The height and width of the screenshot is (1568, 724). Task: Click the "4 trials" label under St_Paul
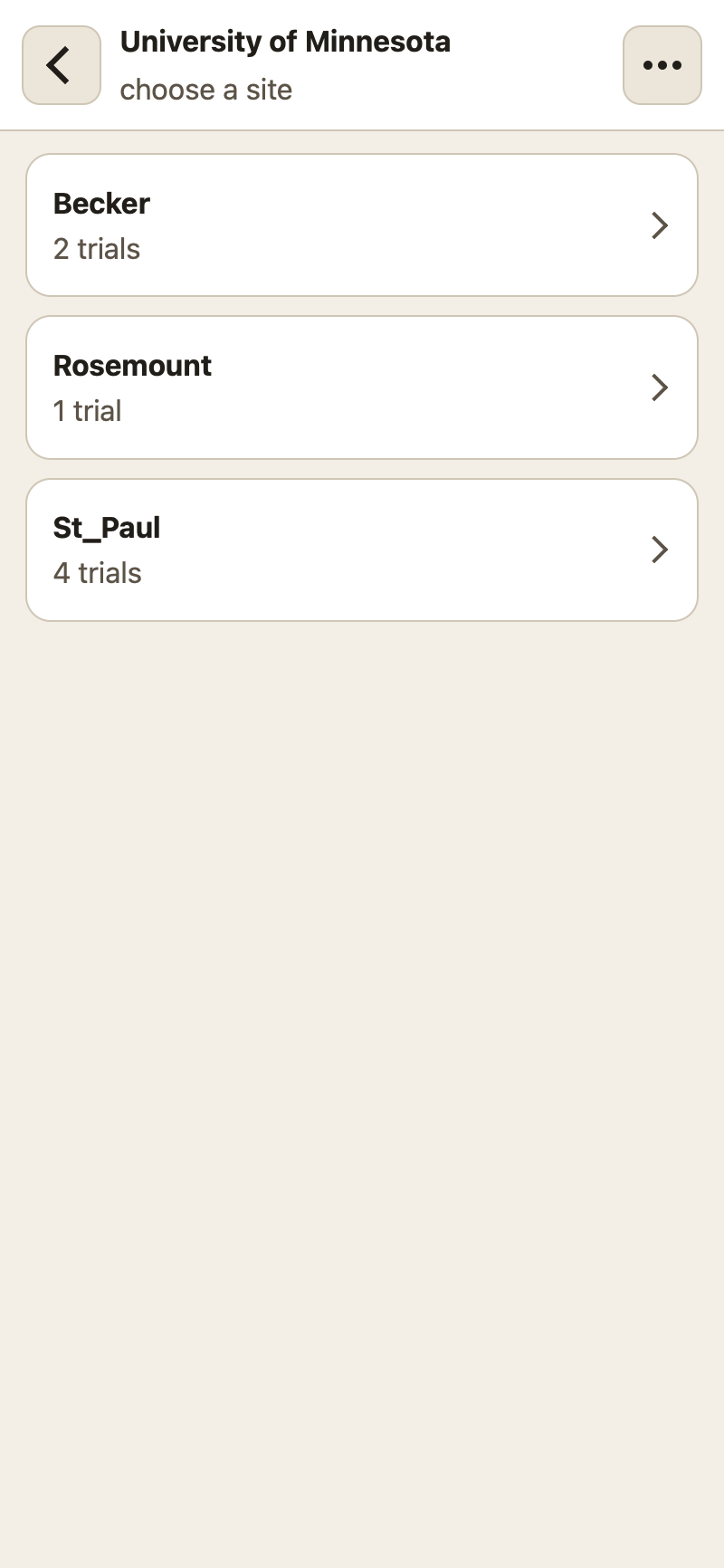click(x=98, y=573)
